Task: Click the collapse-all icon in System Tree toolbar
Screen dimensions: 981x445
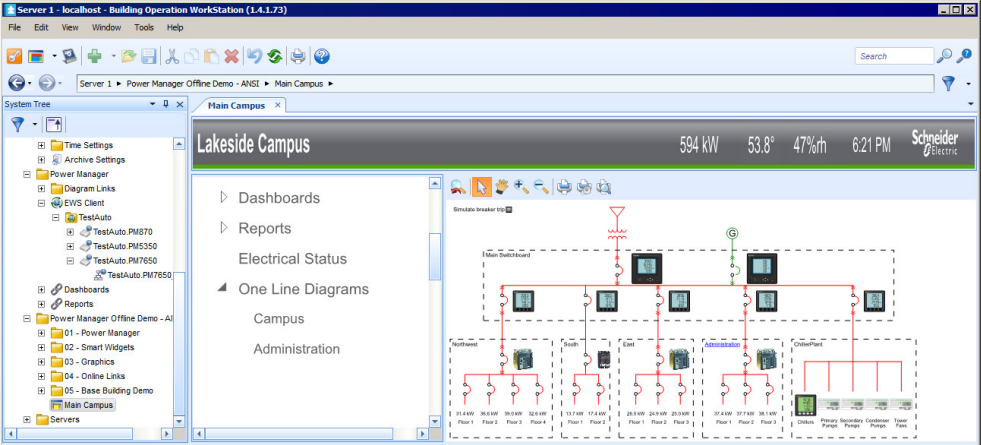Action: [54, 125]
